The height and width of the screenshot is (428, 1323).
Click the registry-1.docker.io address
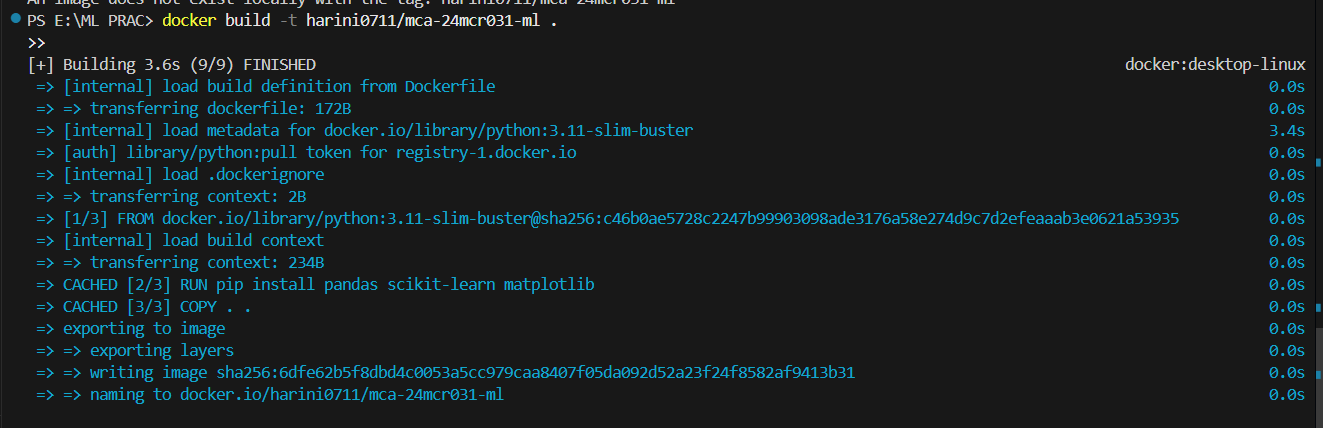click(486, 153)
